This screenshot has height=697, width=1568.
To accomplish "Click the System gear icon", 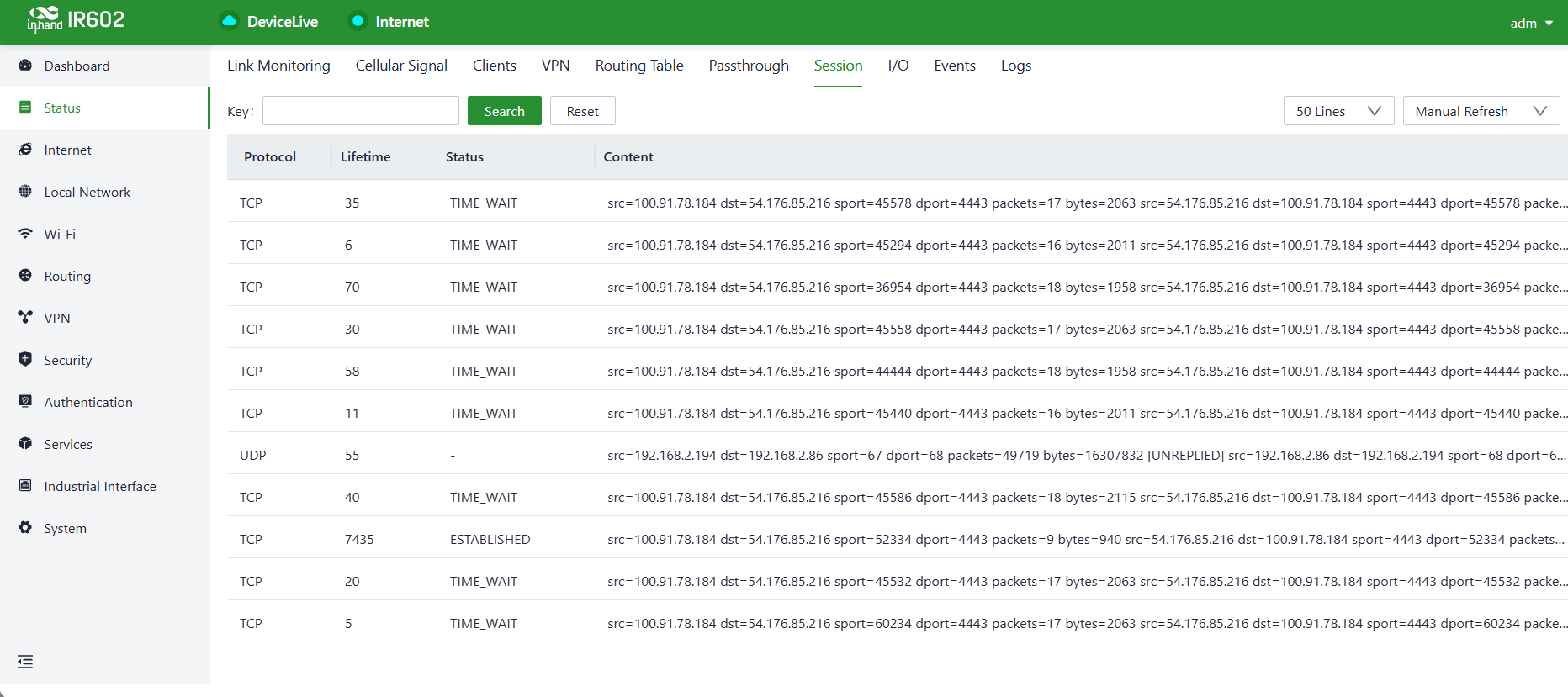I will 25,528.
